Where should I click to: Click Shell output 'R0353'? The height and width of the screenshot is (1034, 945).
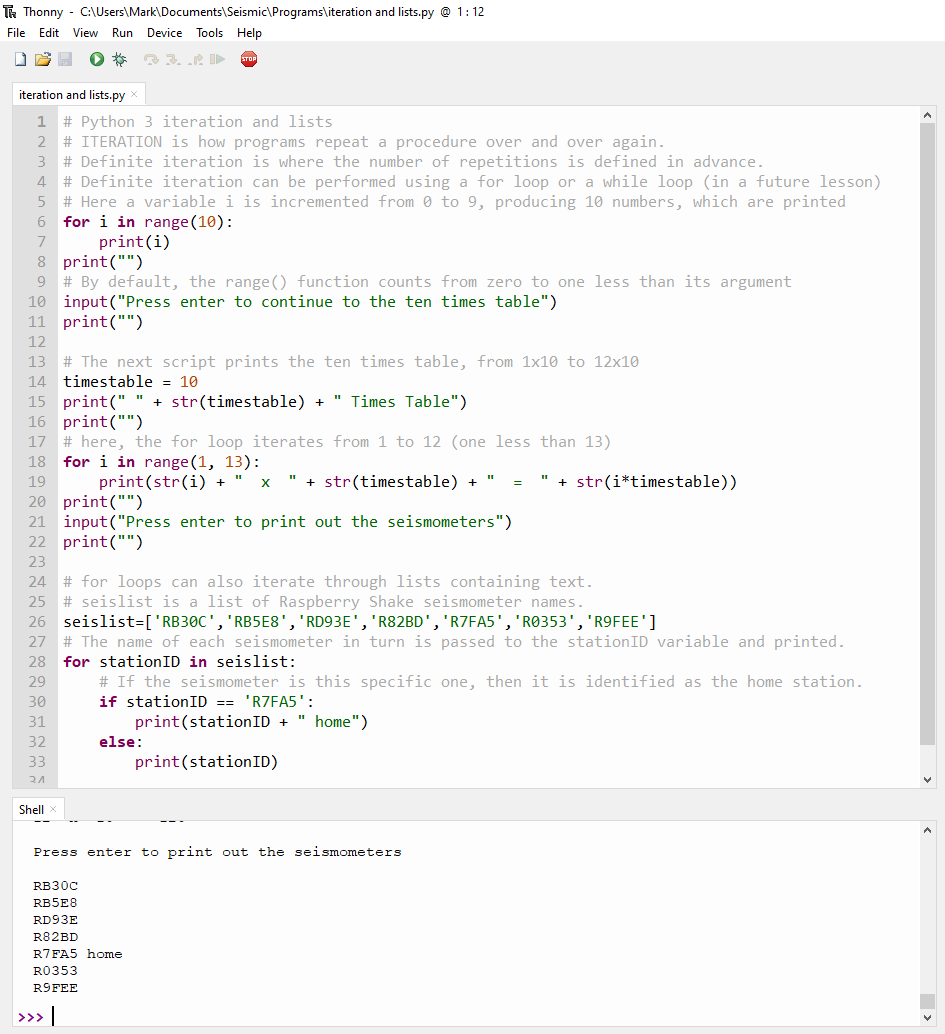point(55,971)
